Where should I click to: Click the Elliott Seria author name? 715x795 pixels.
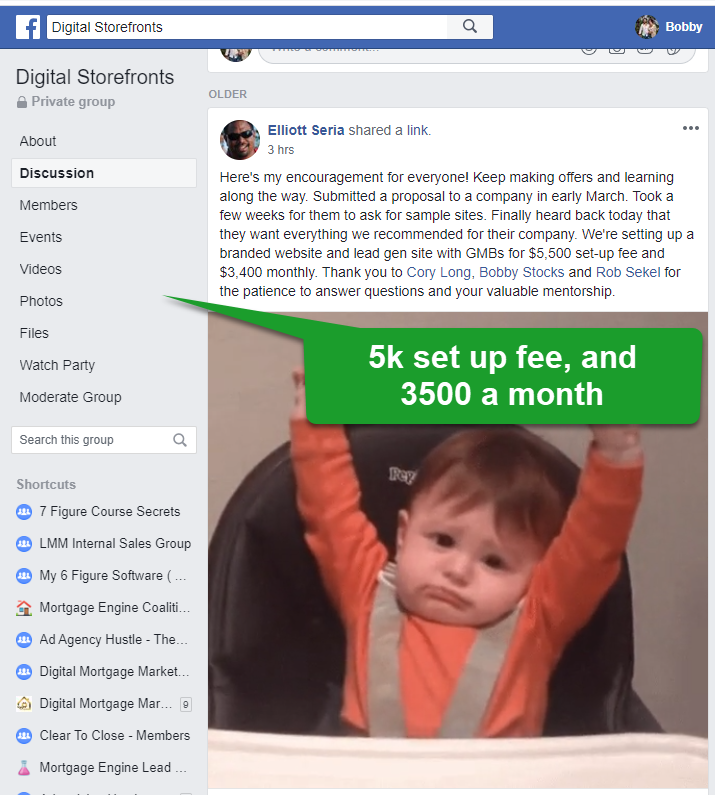306,130
